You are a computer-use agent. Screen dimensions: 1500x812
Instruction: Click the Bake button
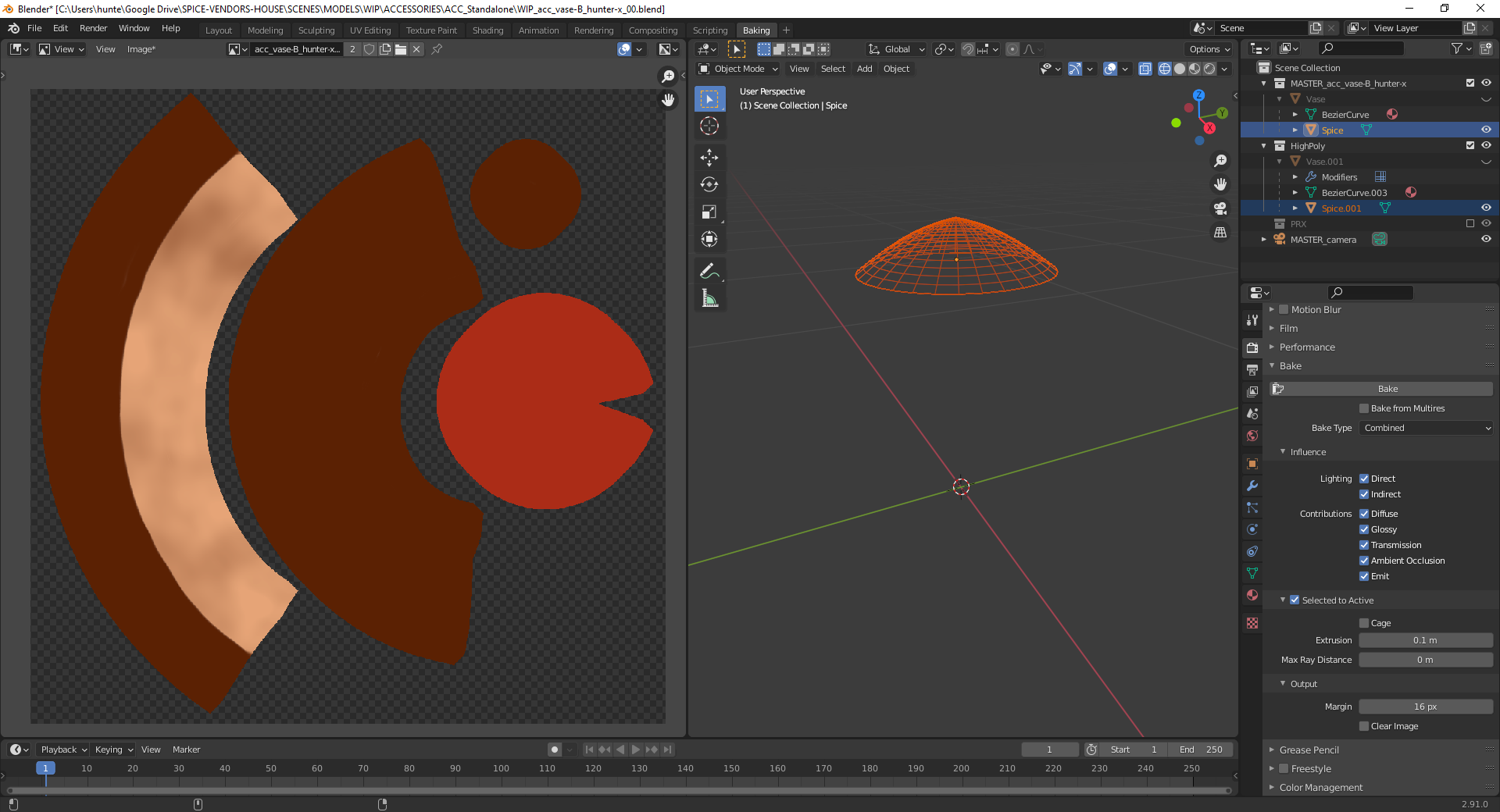[1387, 389]
